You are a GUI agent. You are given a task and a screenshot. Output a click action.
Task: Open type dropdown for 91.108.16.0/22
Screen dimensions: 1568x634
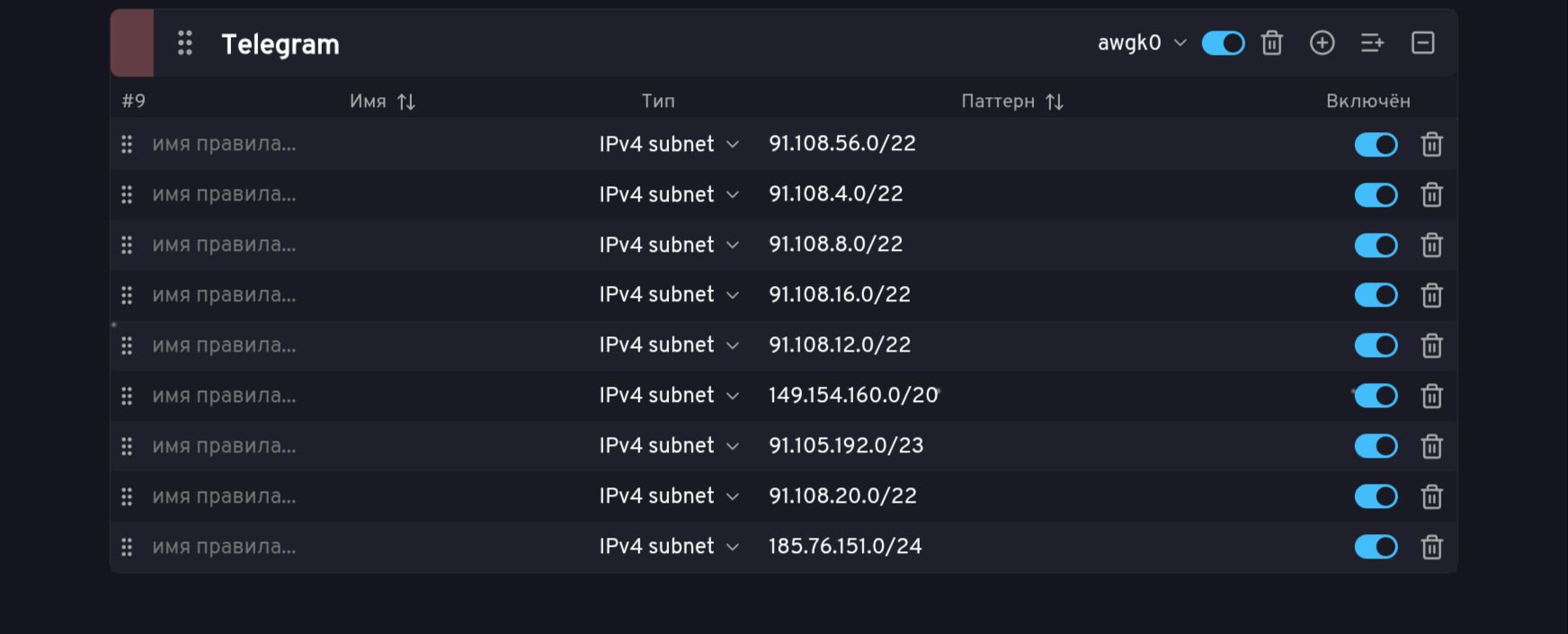click(669, 295)
